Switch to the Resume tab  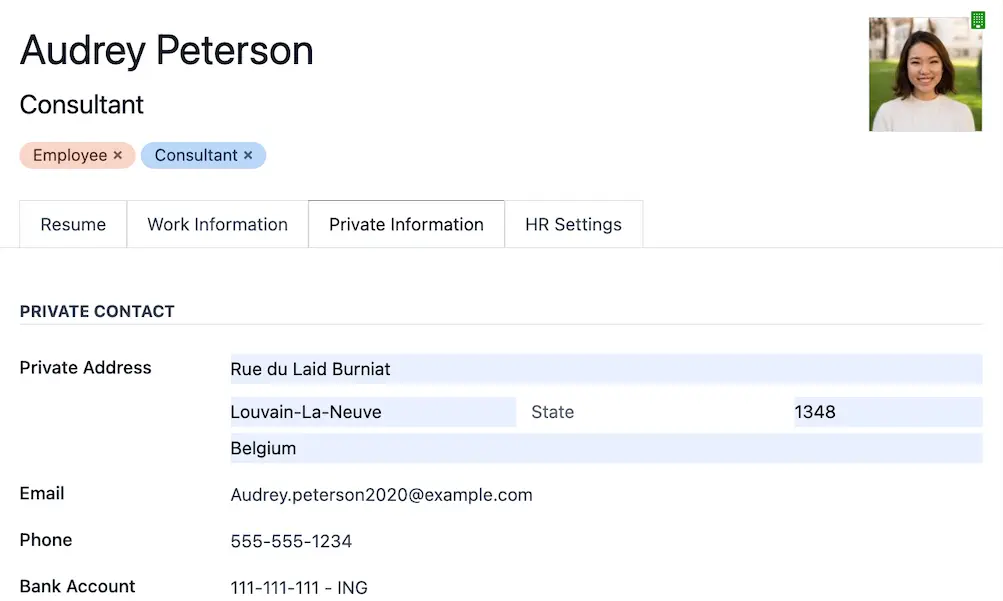(73, 224)
